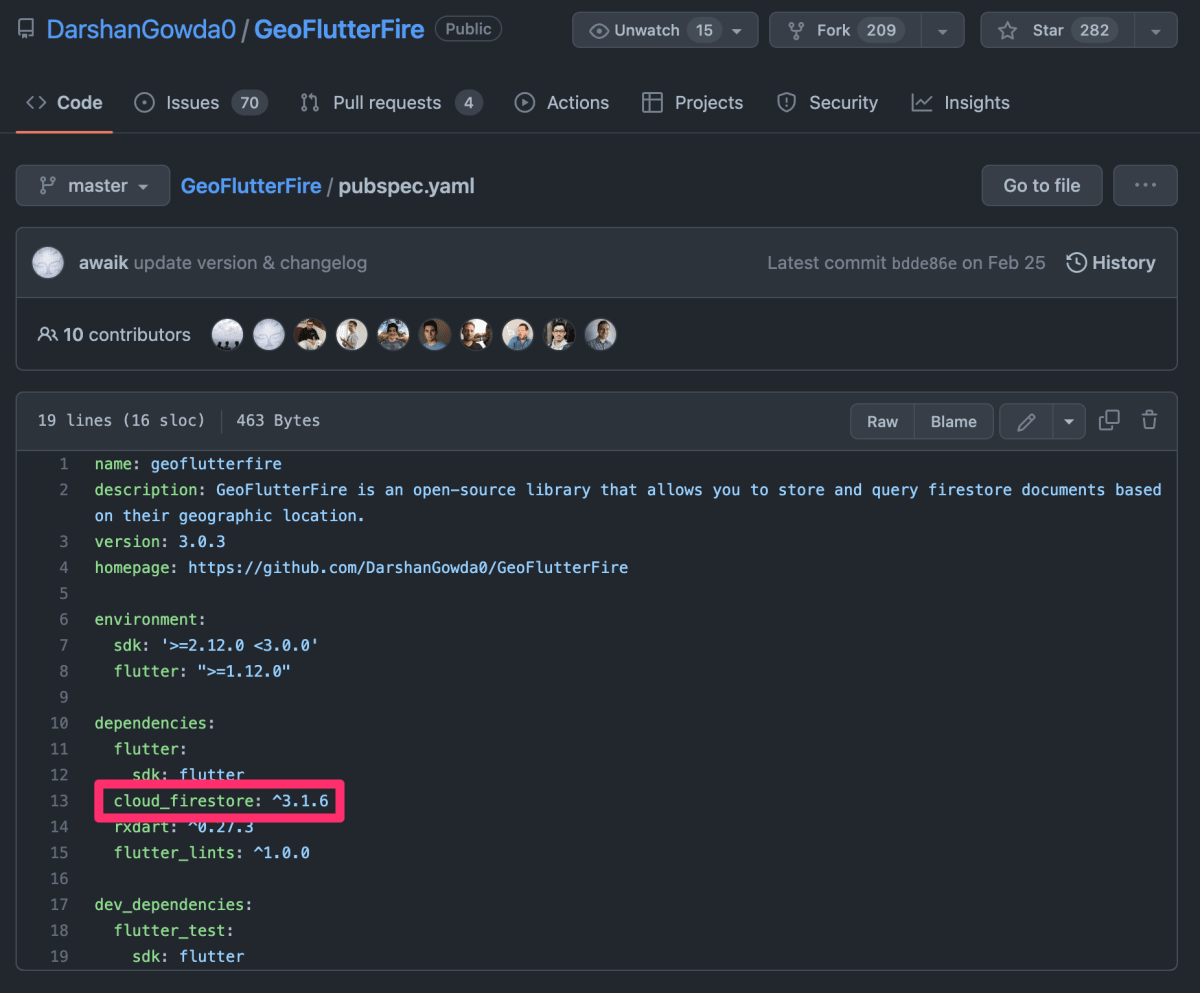Select the Actions tab play icon
The width and height of the screenshot is (1200, 993).
click(524, 102)
